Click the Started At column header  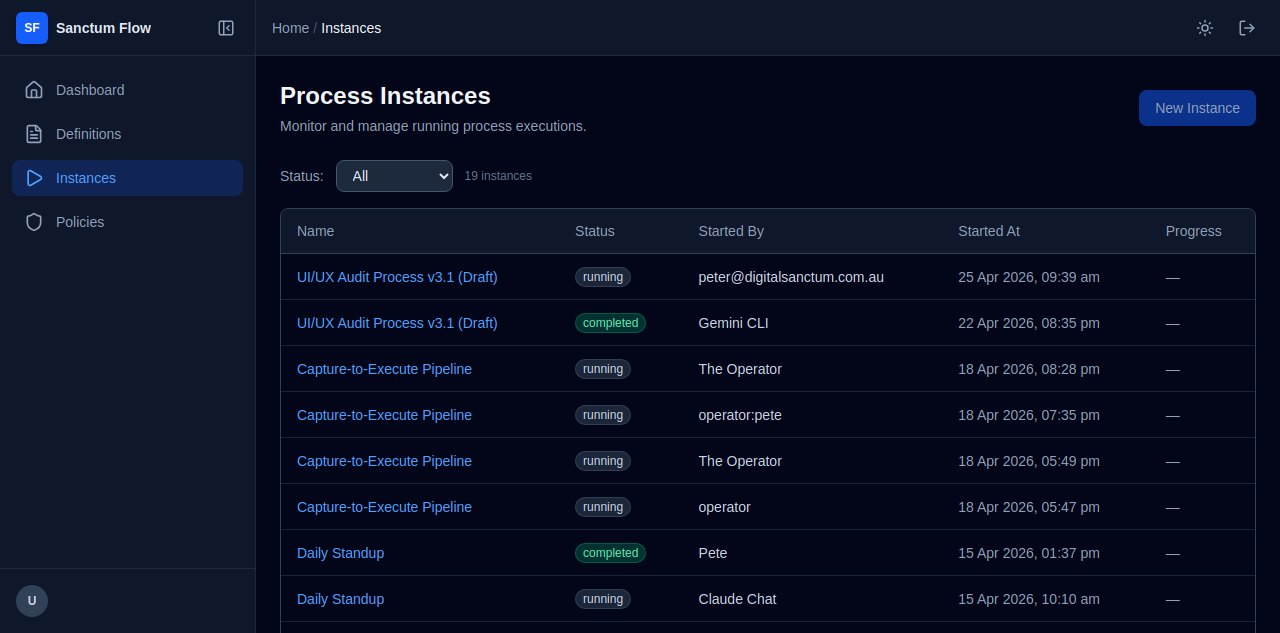(989, 231)
